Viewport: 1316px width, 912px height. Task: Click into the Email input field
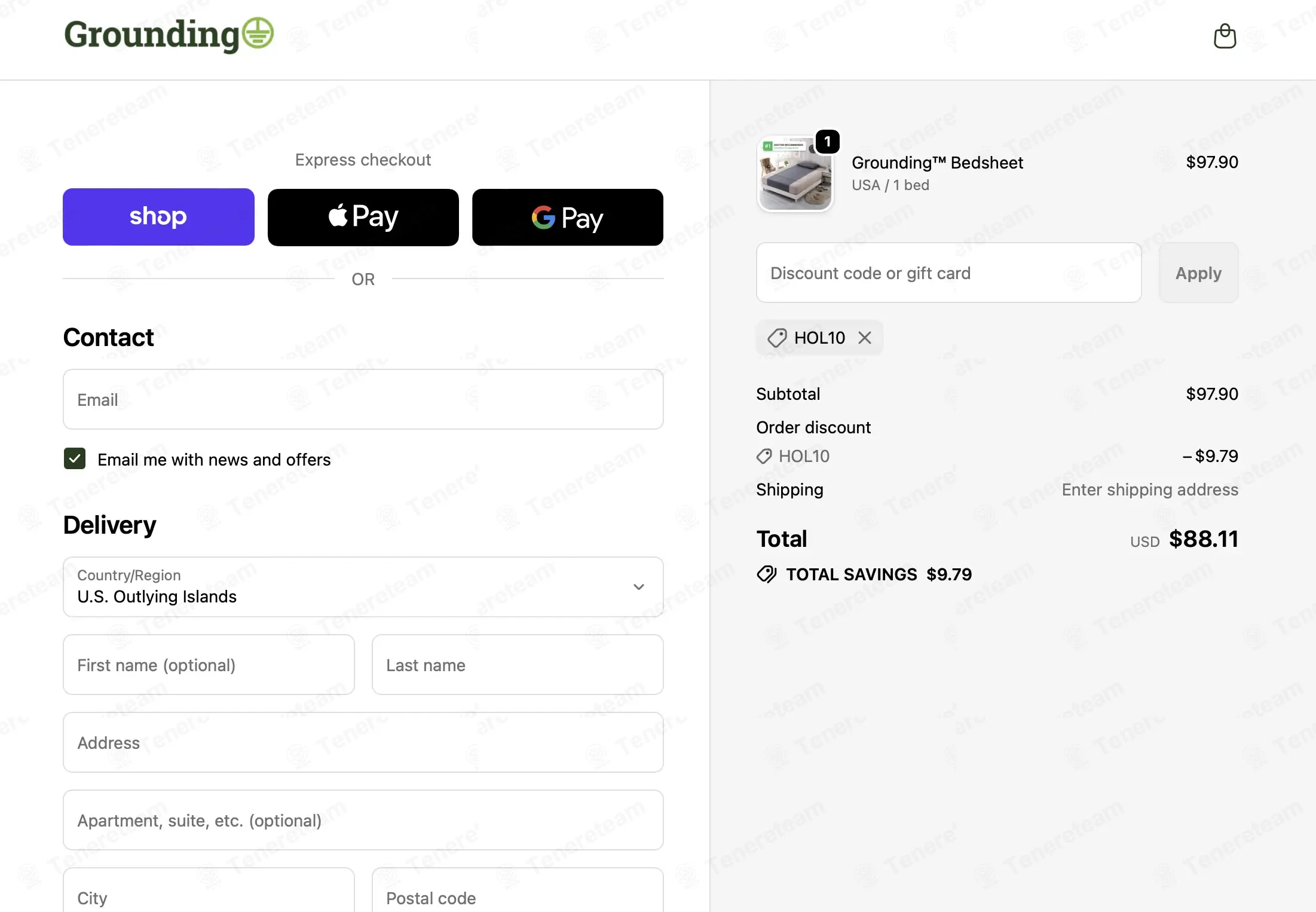click(x=363, y=399)
